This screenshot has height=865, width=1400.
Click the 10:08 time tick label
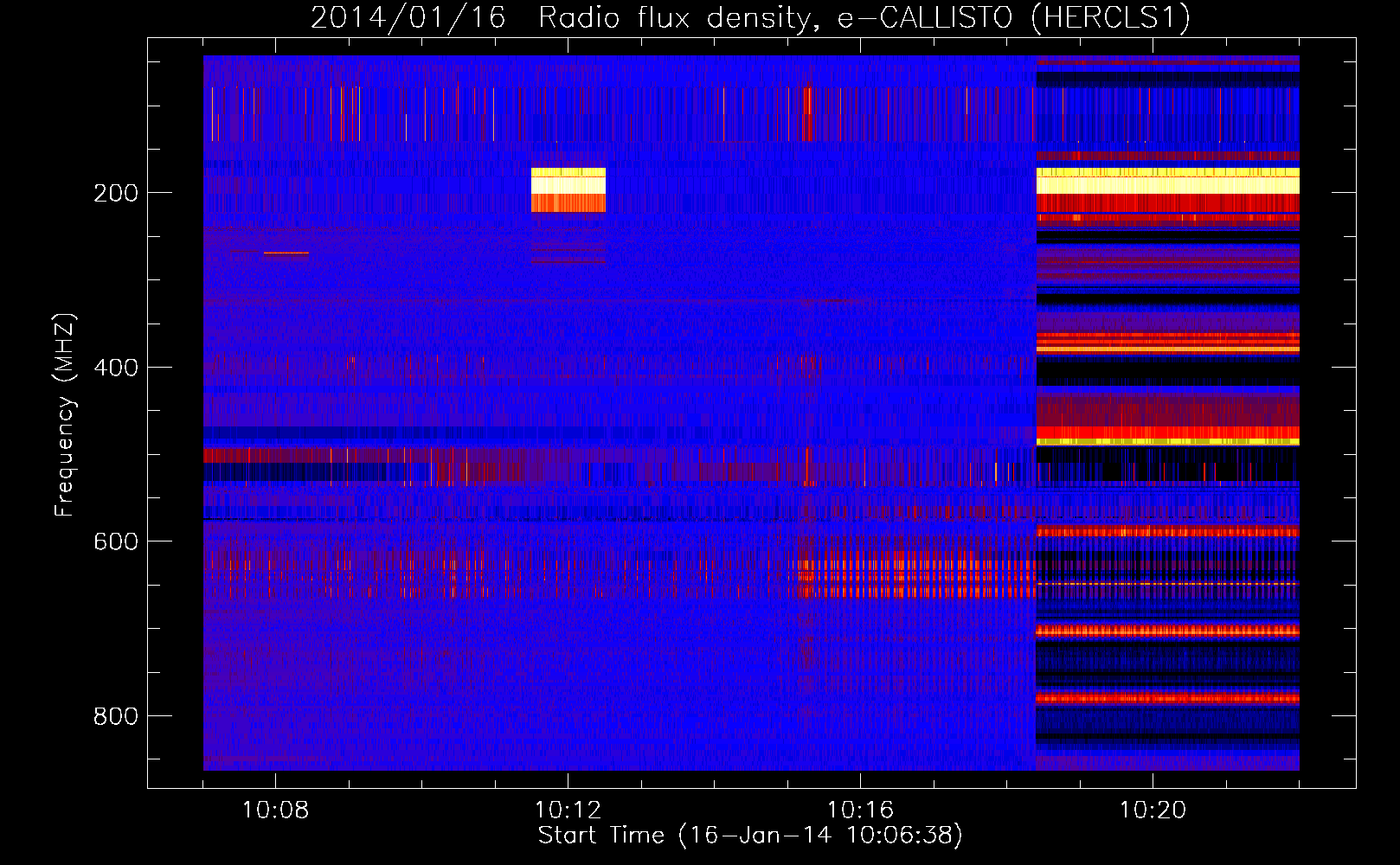275,811
